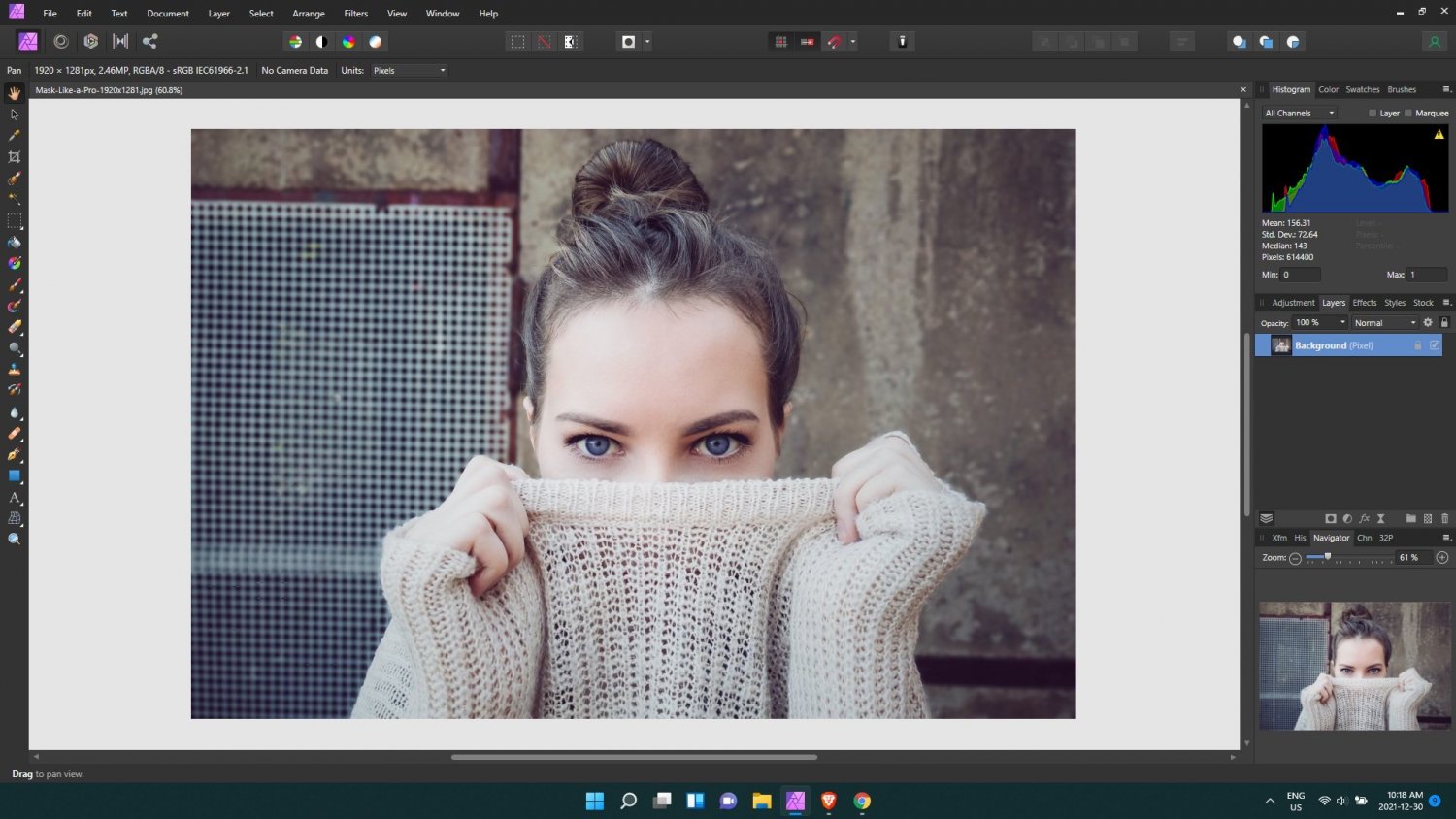Click the Navigator zoom slider
Viewport: 1456px width, 819px height.
click(1328, 558)
